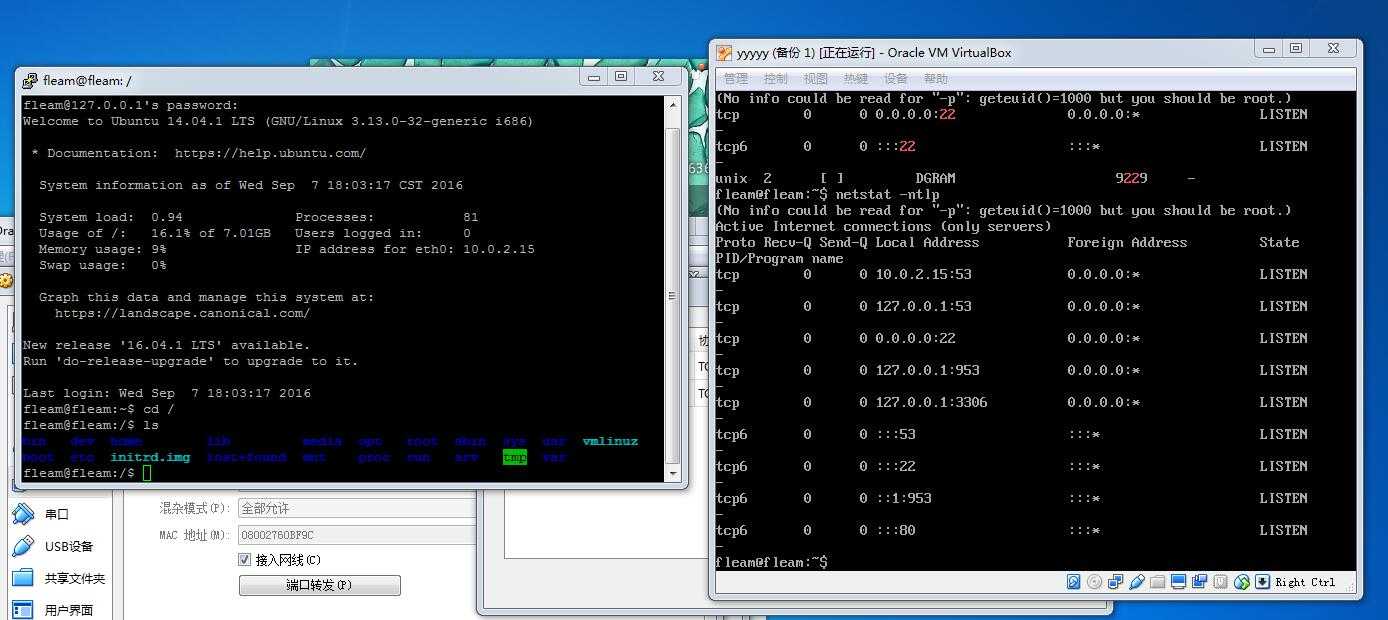The image size is (1388, 620).
Task: Click mouse integration globe icon in status bar
Action: click(1242, 581)
